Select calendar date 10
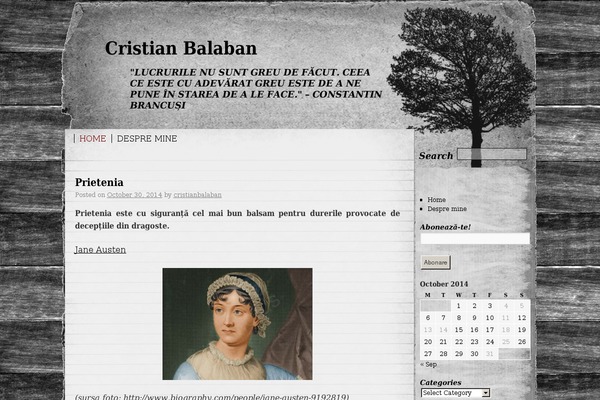 pos(490,318)
